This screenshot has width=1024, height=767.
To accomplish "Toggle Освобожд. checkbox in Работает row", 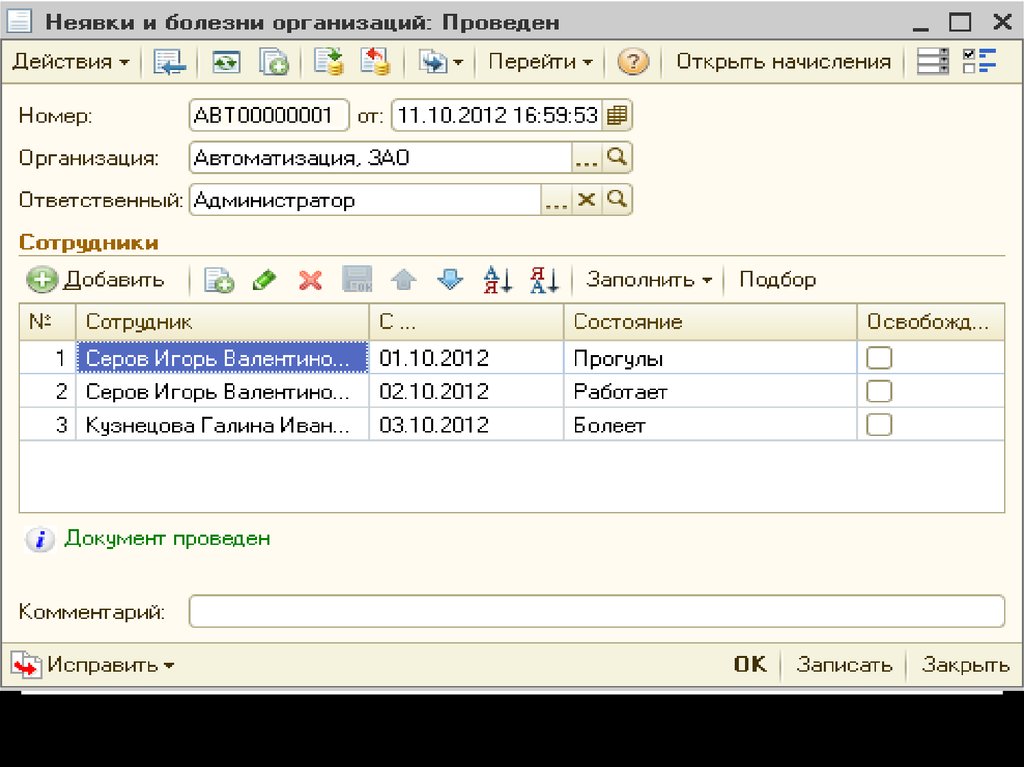I will pos(879,391).
